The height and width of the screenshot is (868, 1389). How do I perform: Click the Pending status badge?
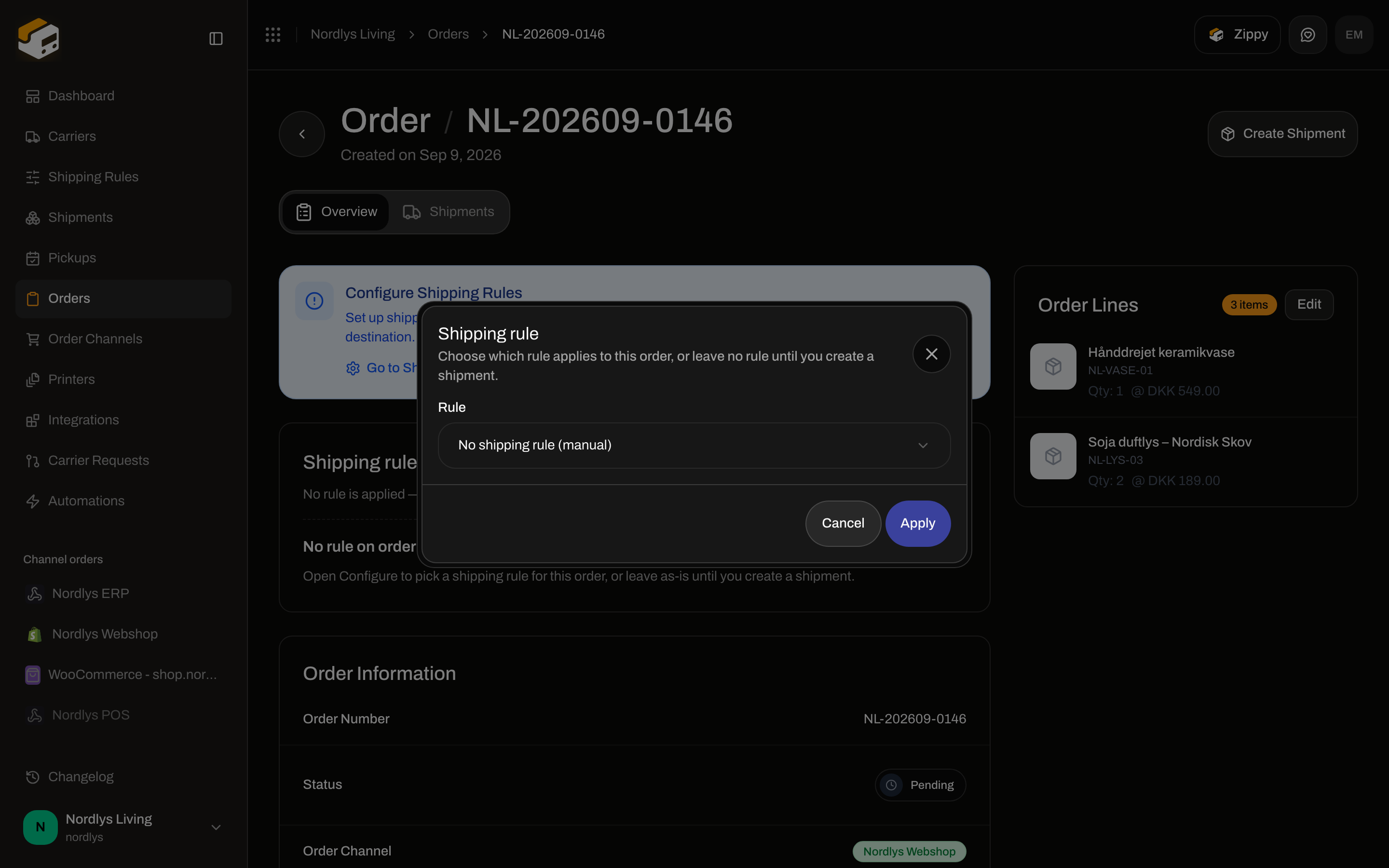920,785
